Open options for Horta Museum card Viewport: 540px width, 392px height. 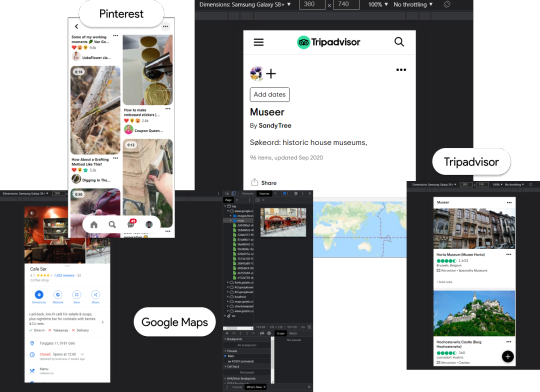click(509, 255)
